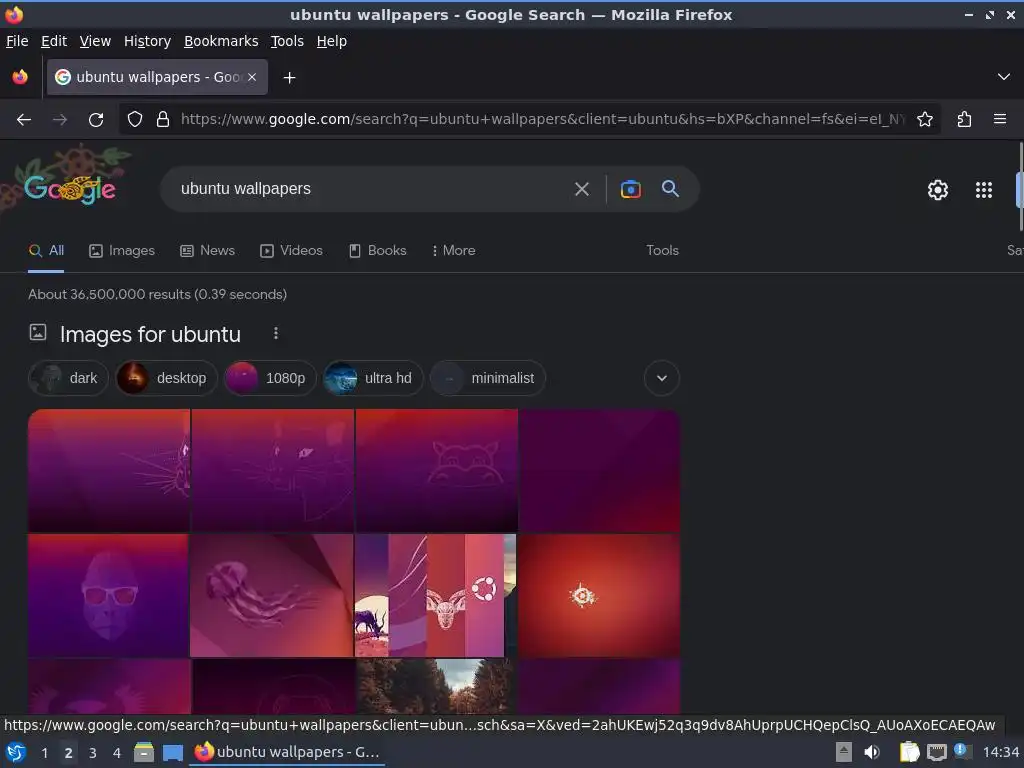This screenshot has width=1024, height=768.
Task: Open Google quick settings gear
Action: pos(938,190)
